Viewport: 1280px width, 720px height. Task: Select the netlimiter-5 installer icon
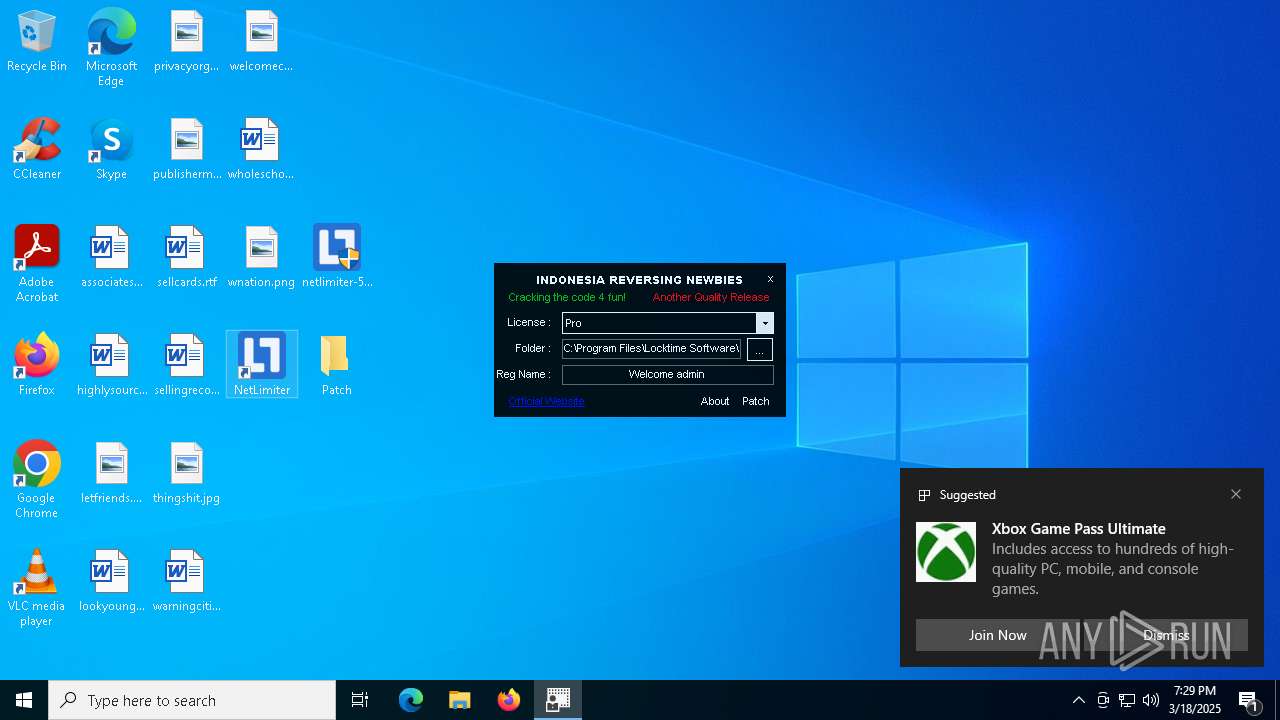(x=337, y=258)
